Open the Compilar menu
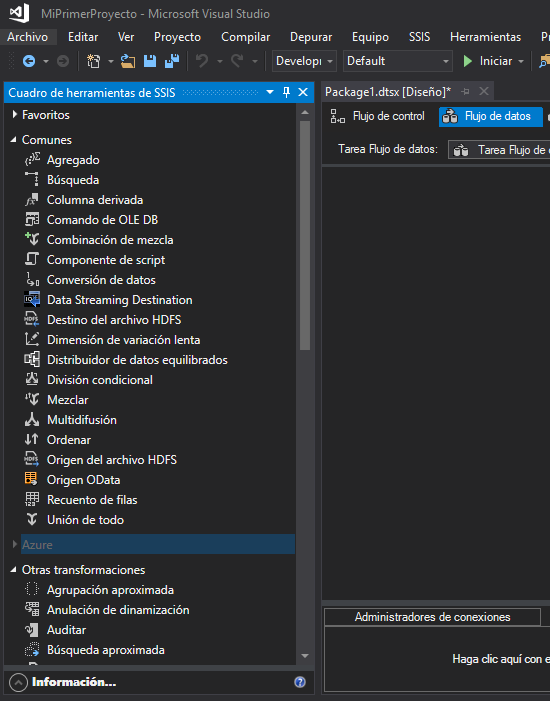 (245, 37)
